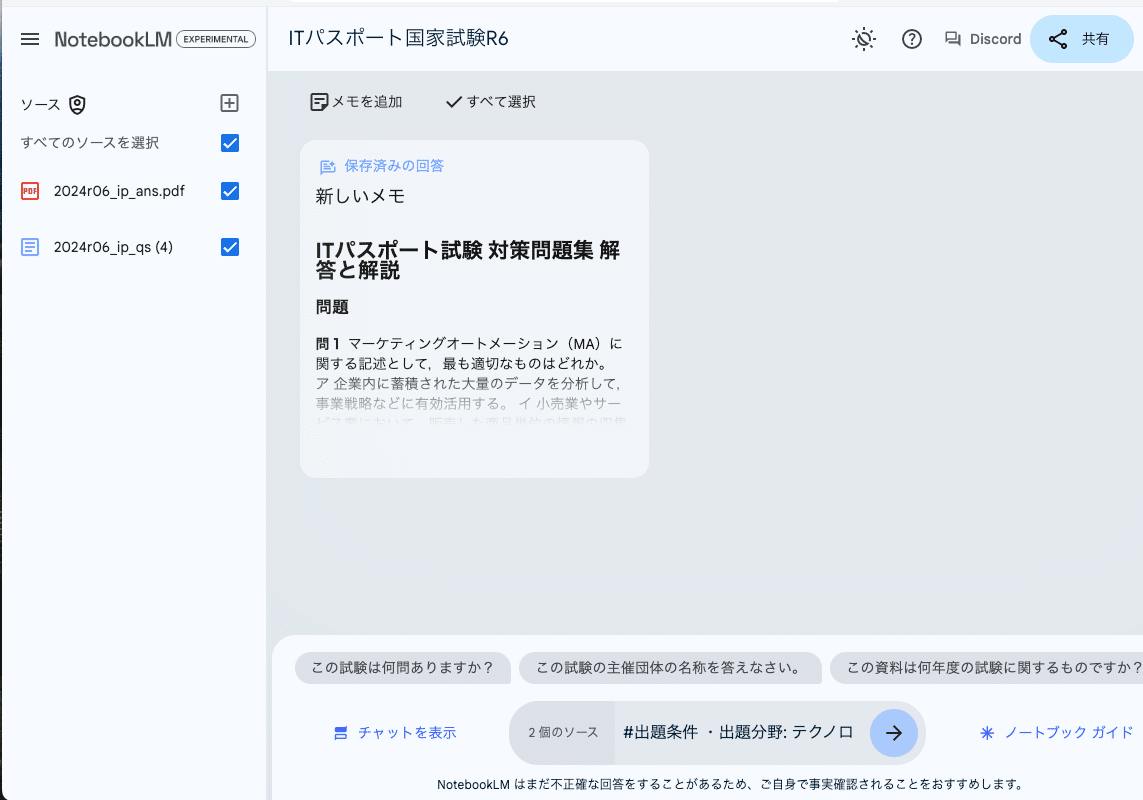Click the document icon of 2024r06_ip_qs (4)

(30, 247)
